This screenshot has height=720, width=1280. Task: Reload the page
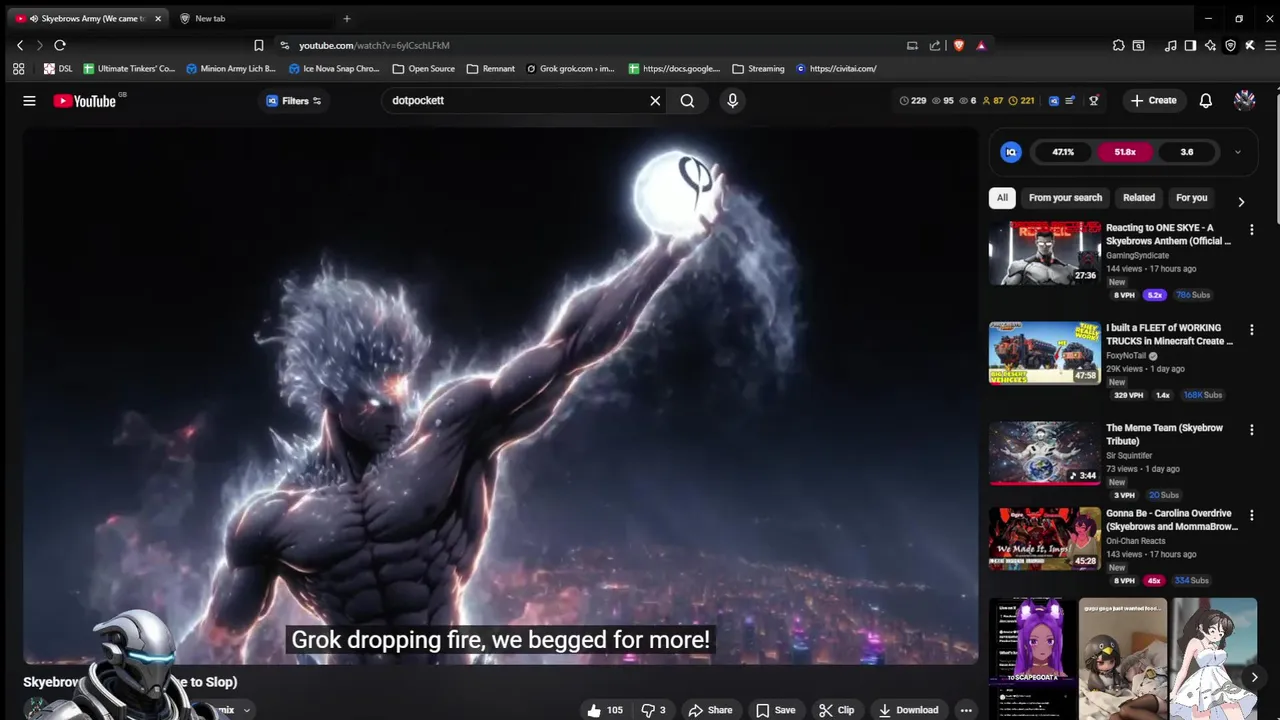pos(60,45)
